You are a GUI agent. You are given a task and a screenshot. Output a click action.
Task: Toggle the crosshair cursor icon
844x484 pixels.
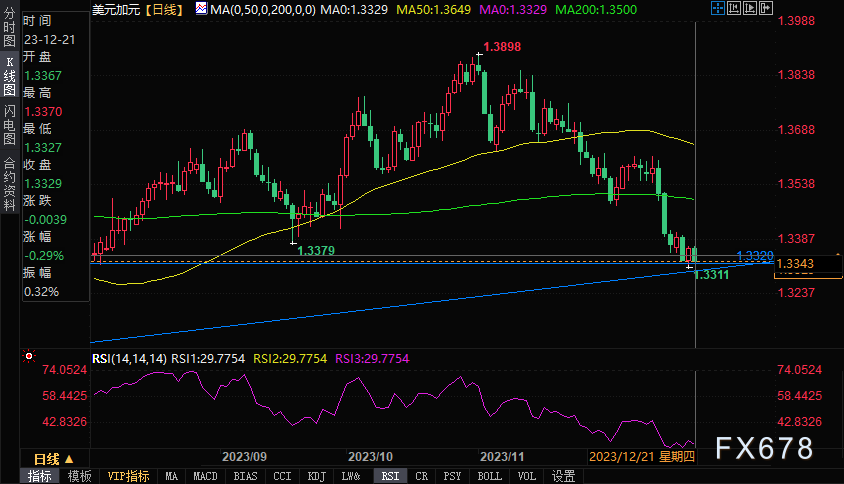(x=718, y=8)
